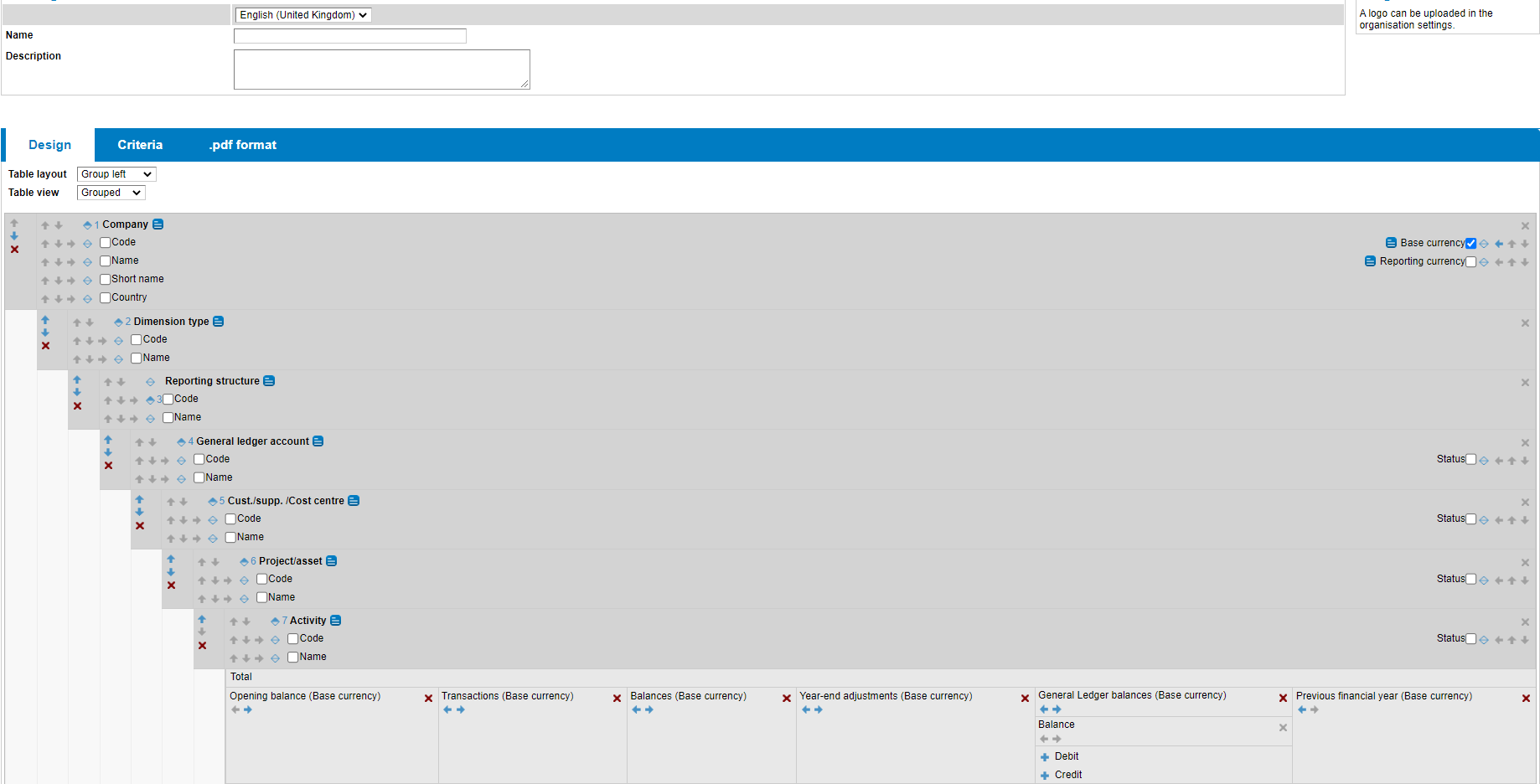Move the Dimension type level up with the blue arrow
This screenshot has height=784, width=1540.
[x=45, y=320]
